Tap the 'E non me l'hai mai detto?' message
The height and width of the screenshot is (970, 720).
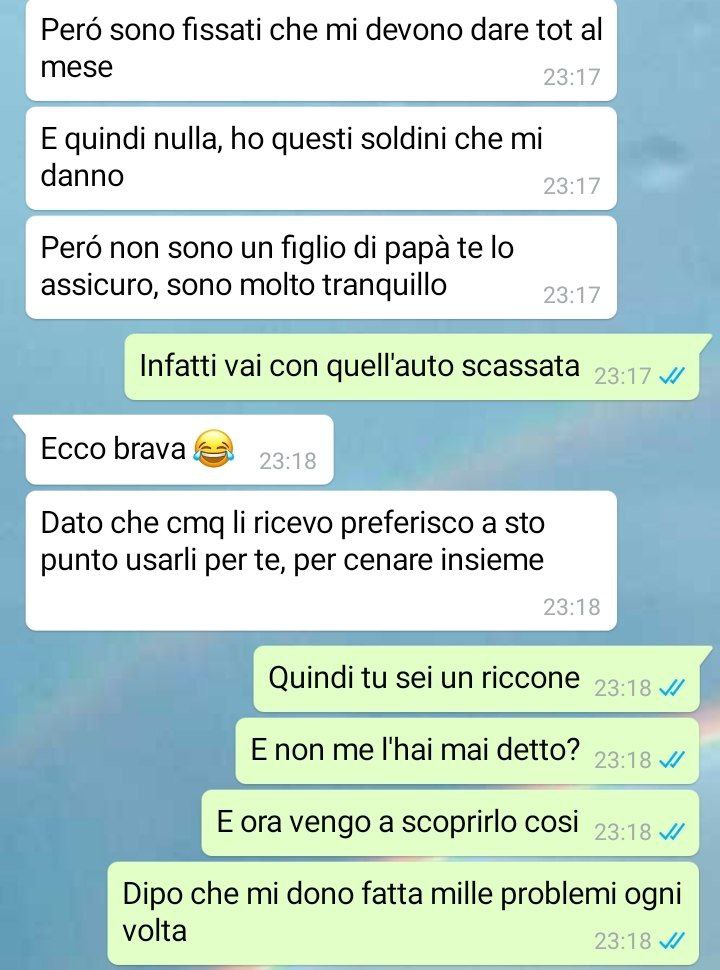pos(467,751)
